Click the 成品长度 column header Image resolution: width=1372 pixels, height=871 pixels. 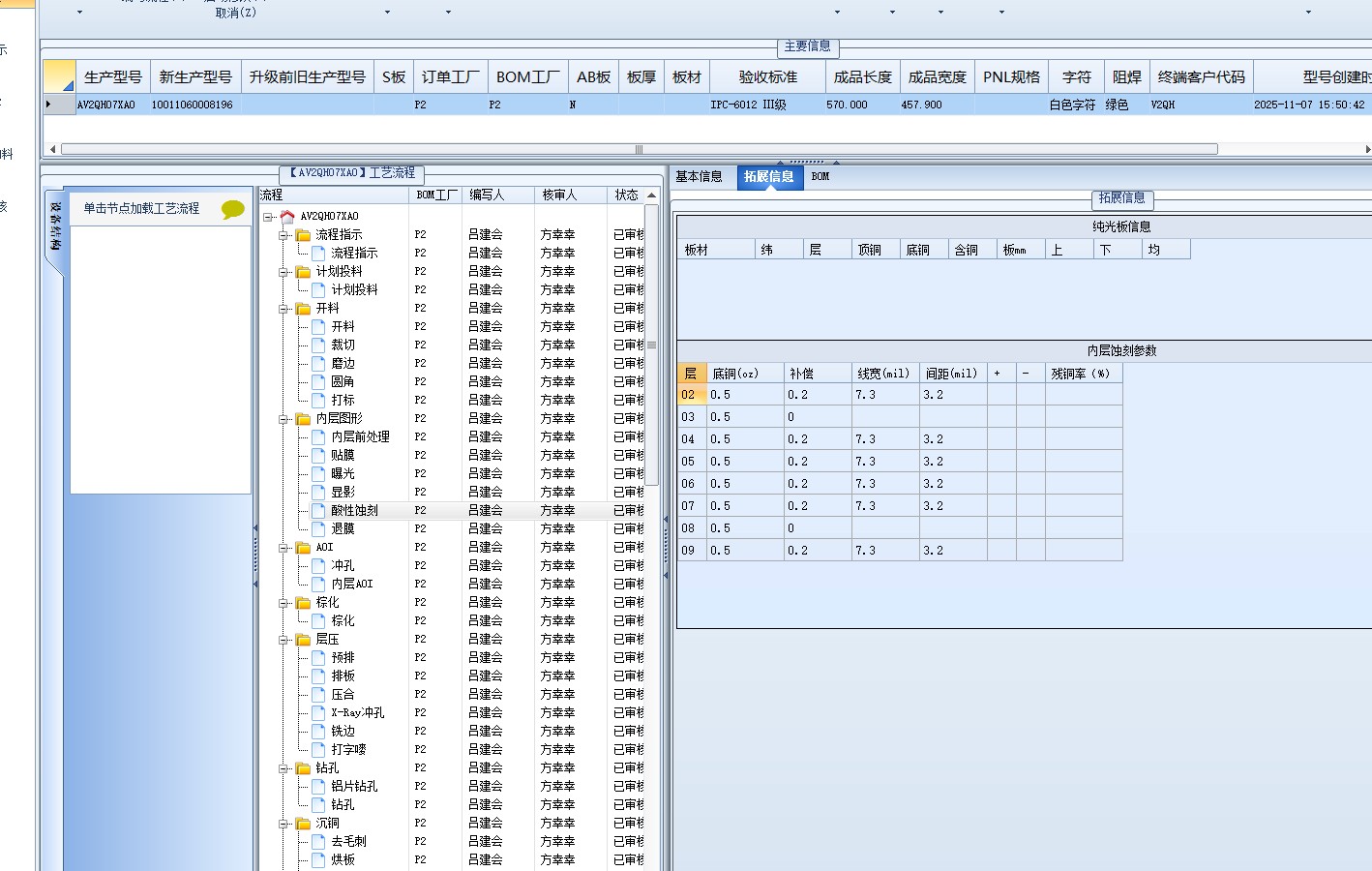(863, 77)
